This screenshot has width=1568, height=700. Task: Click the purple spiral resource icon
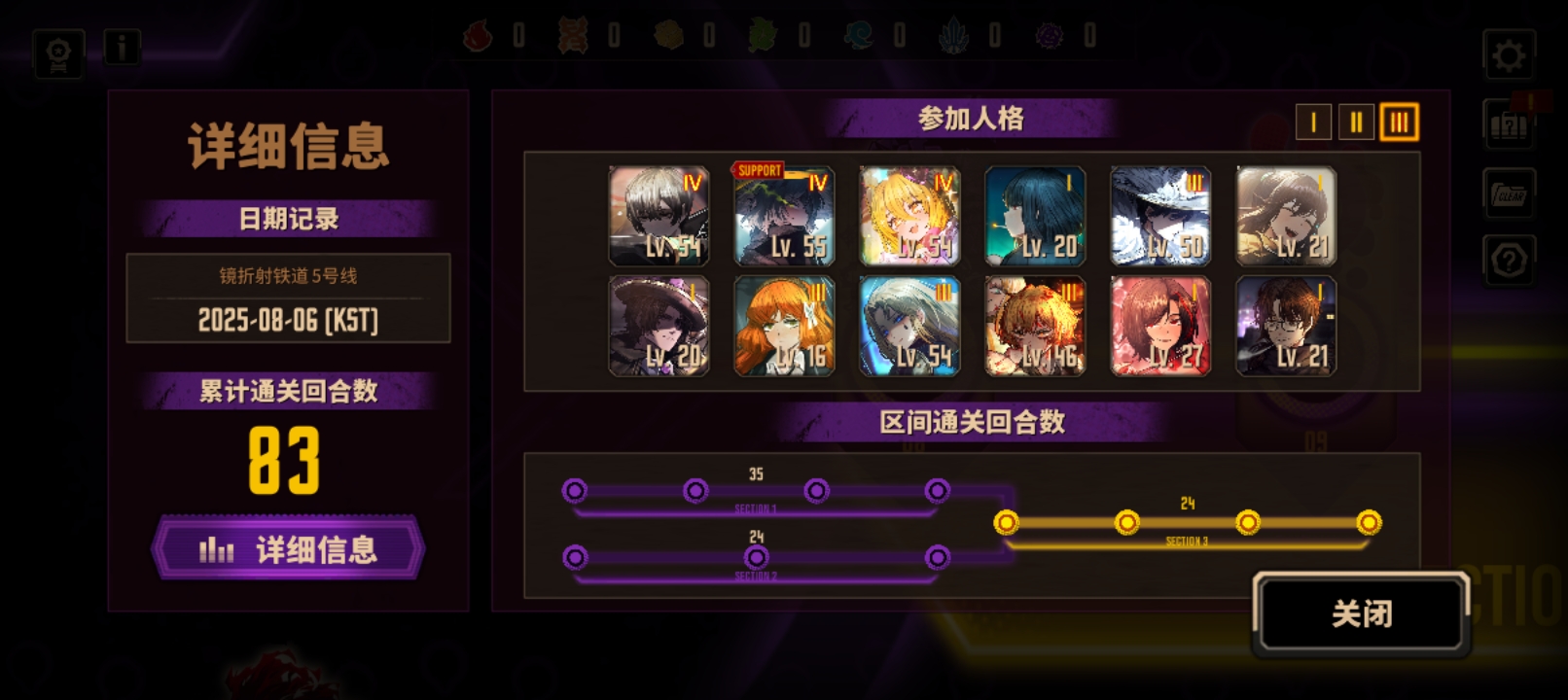[x=1049, y=37]
